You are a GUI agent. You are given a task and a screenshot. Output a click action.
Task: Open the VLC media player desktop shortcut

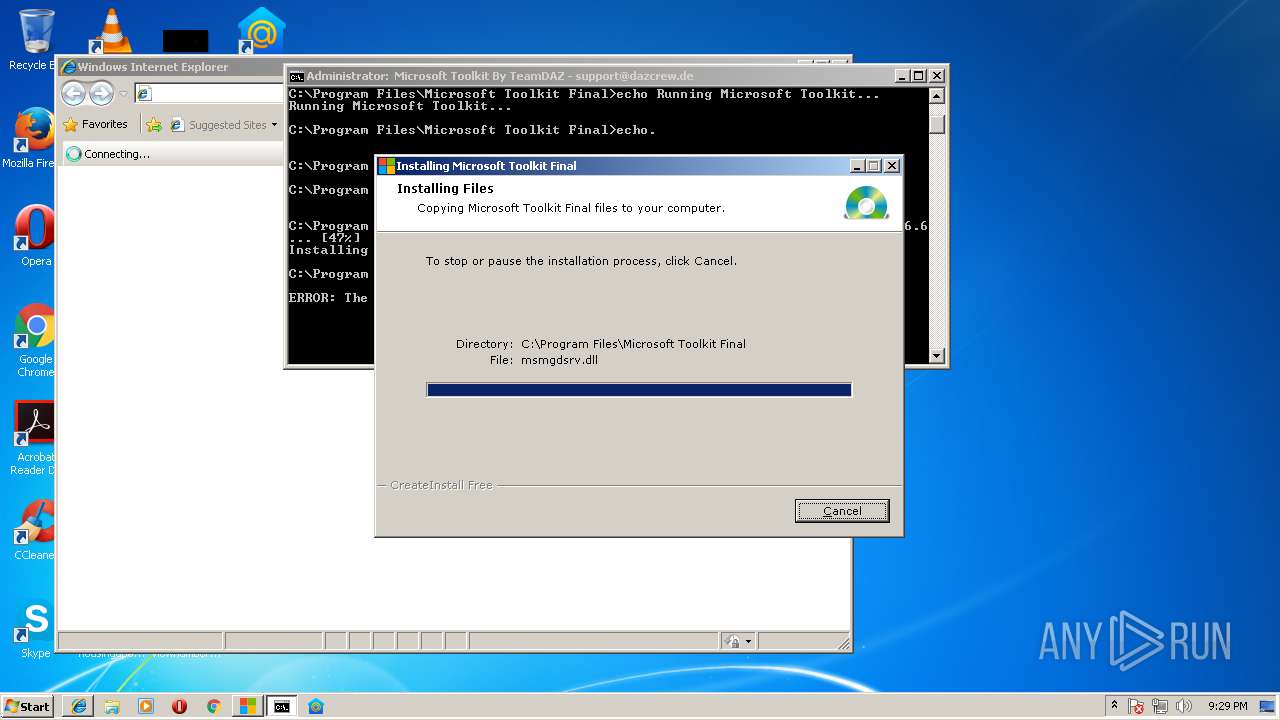pyautogui.click(x=111, y=31)
